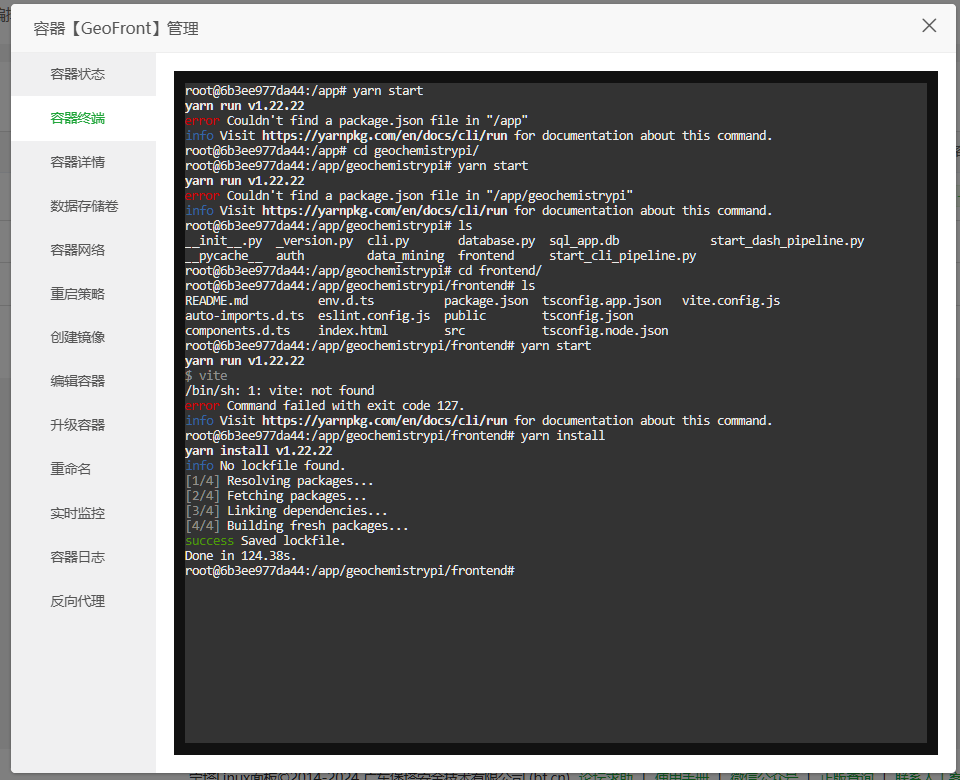This screenshot has height=780, width=960.
Task: Select the 容器终端 tab
Action: tap(83, 118)
